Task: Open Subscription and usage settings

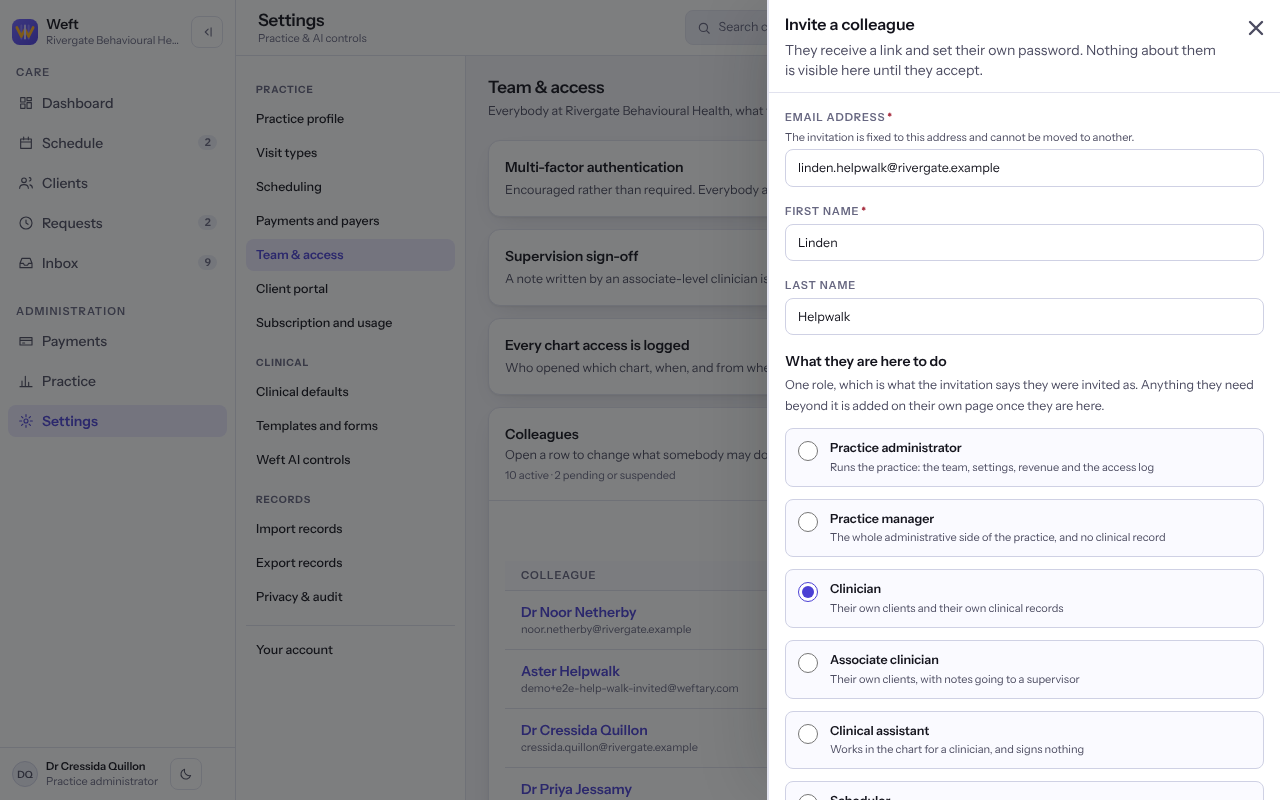Action: pyautogui.click(x=350, y=323)
